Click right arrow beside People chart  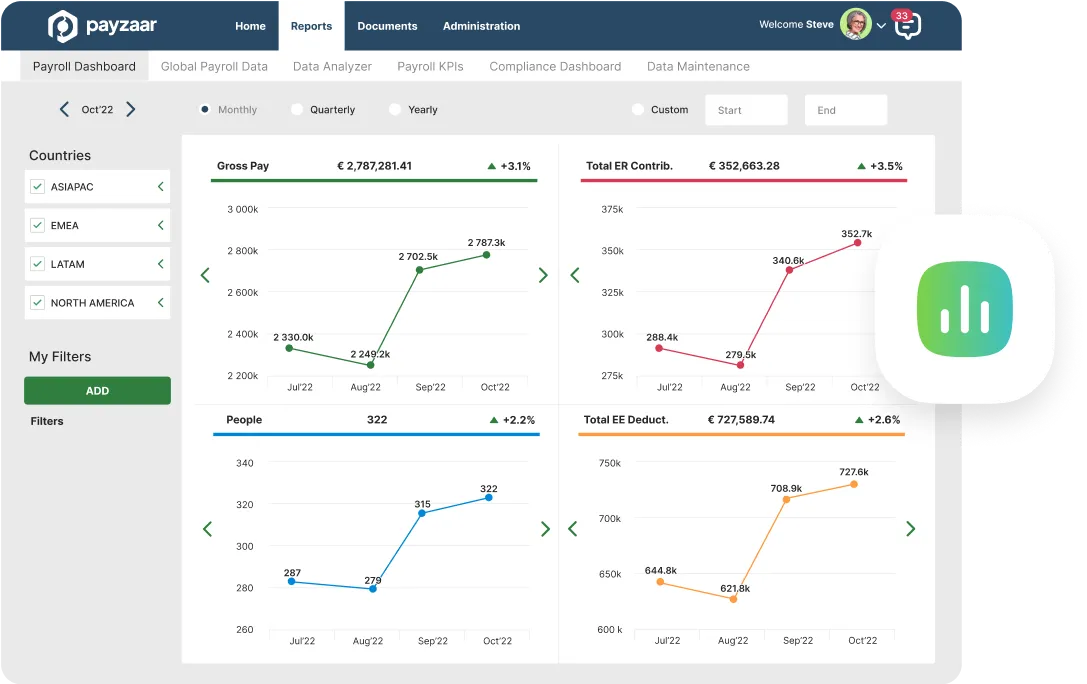pos(545,529)
